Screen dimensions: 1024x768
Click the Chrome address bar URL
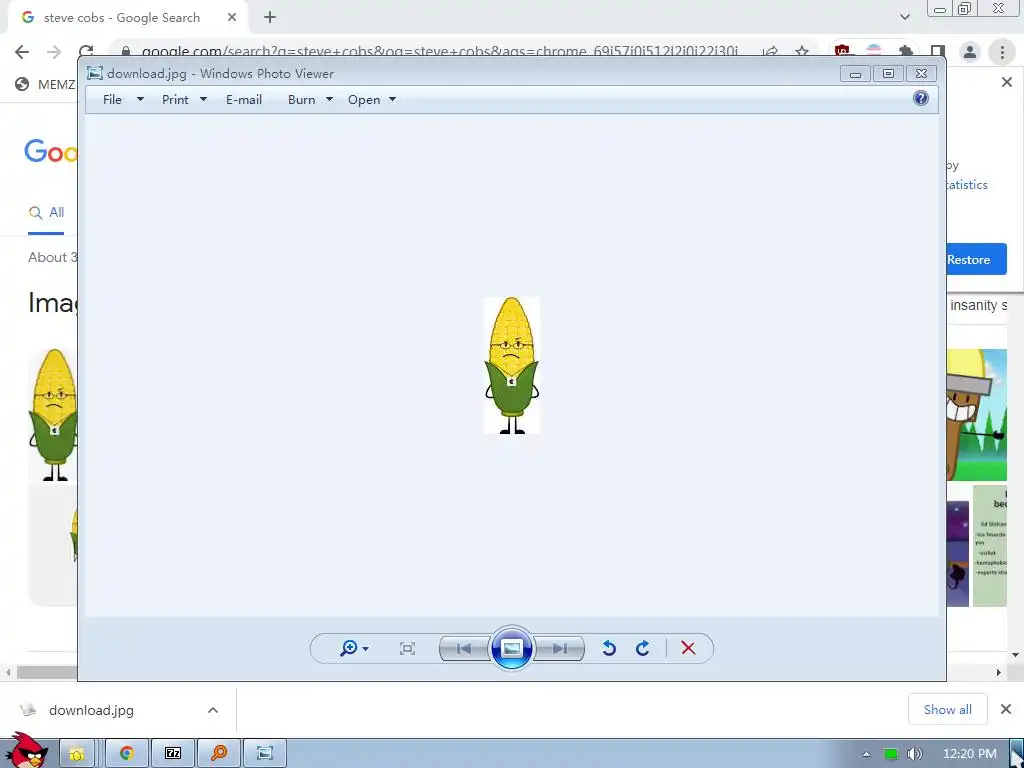(x=440, y=52)
